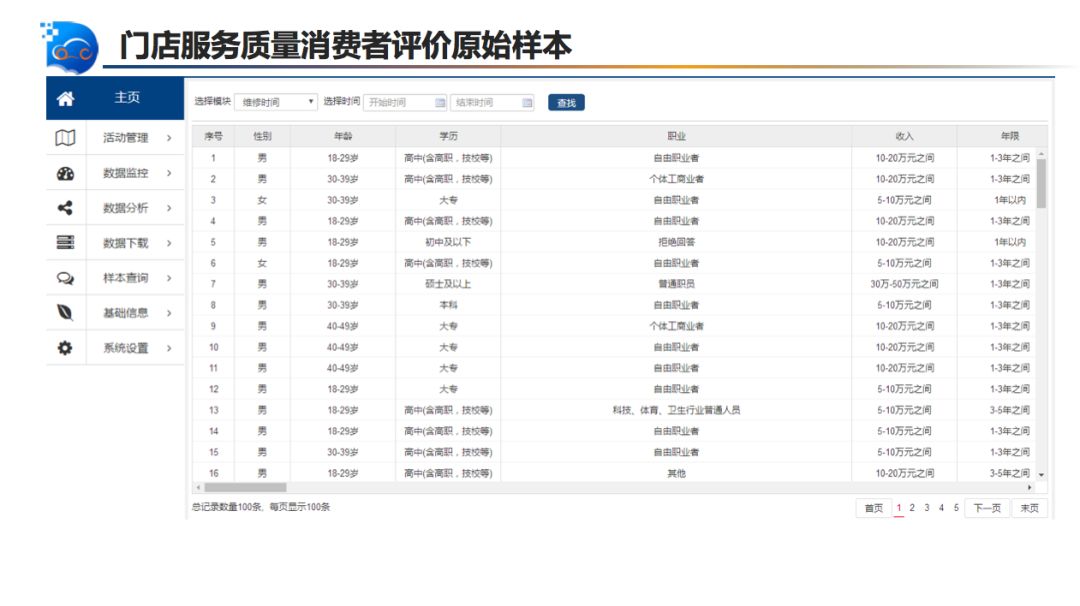Click the home icon in sidebar
This screenshot has width=1080, height=606.
click(x=65, y=98)
